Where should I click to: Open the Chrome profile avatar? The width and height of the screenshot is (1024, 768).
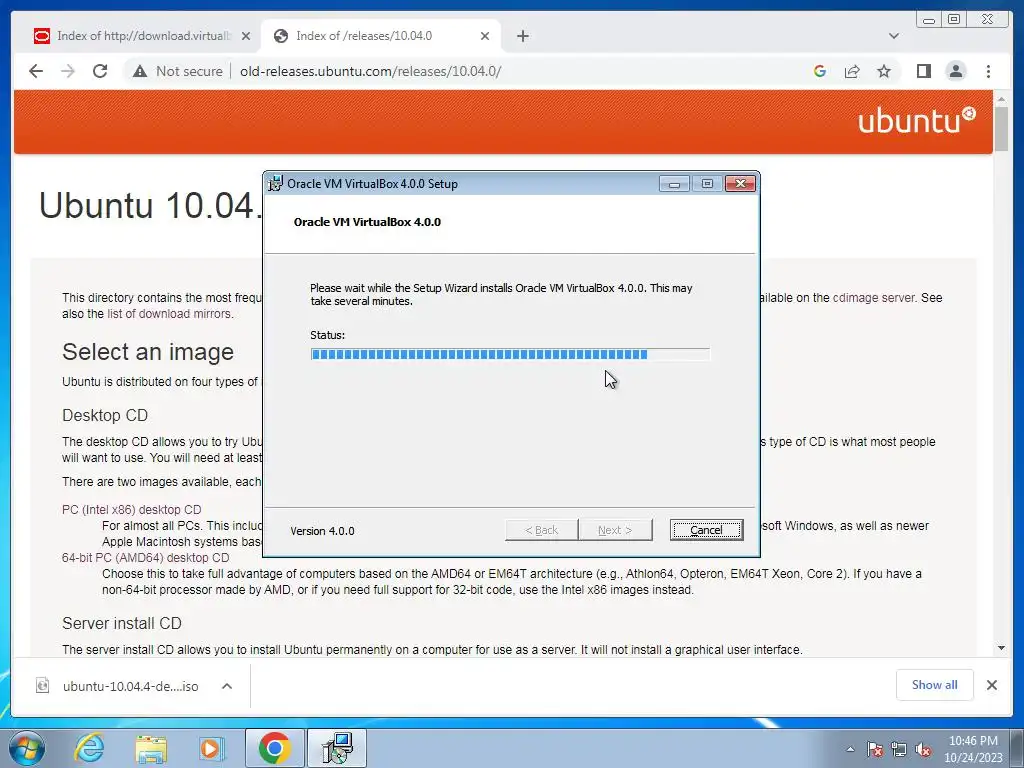(x=955, y=71)
